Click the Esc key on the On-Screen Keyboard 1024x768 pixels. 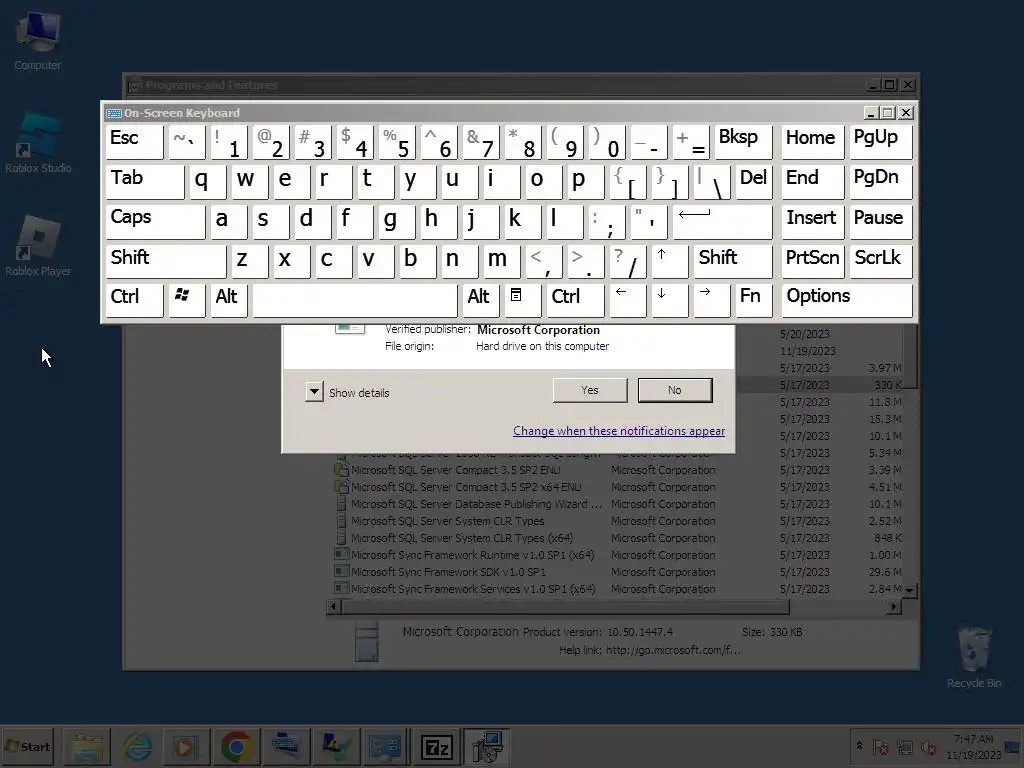pos(135,142)
